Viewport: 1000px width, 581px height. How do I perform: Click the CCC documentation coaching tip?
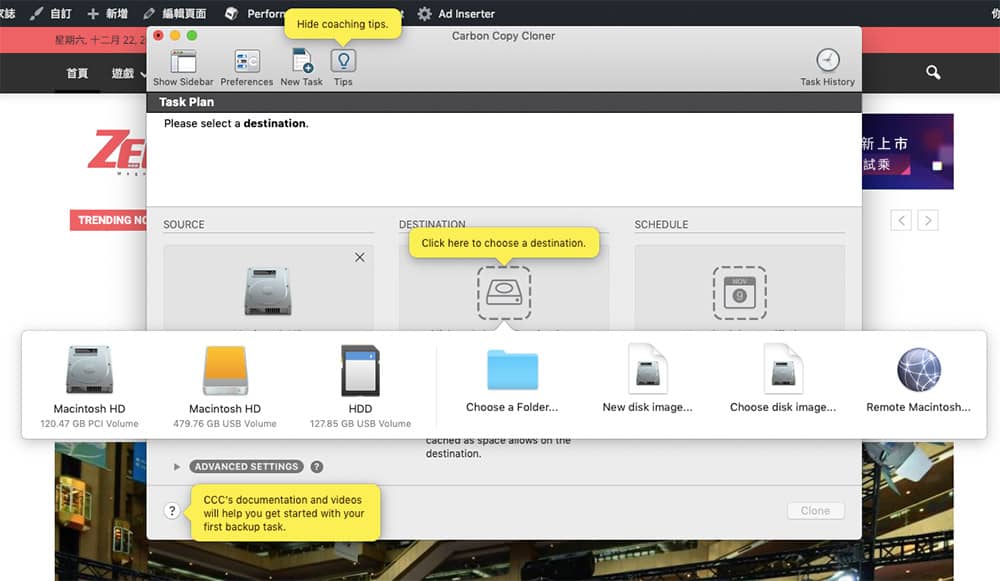(x=284, y=513)
